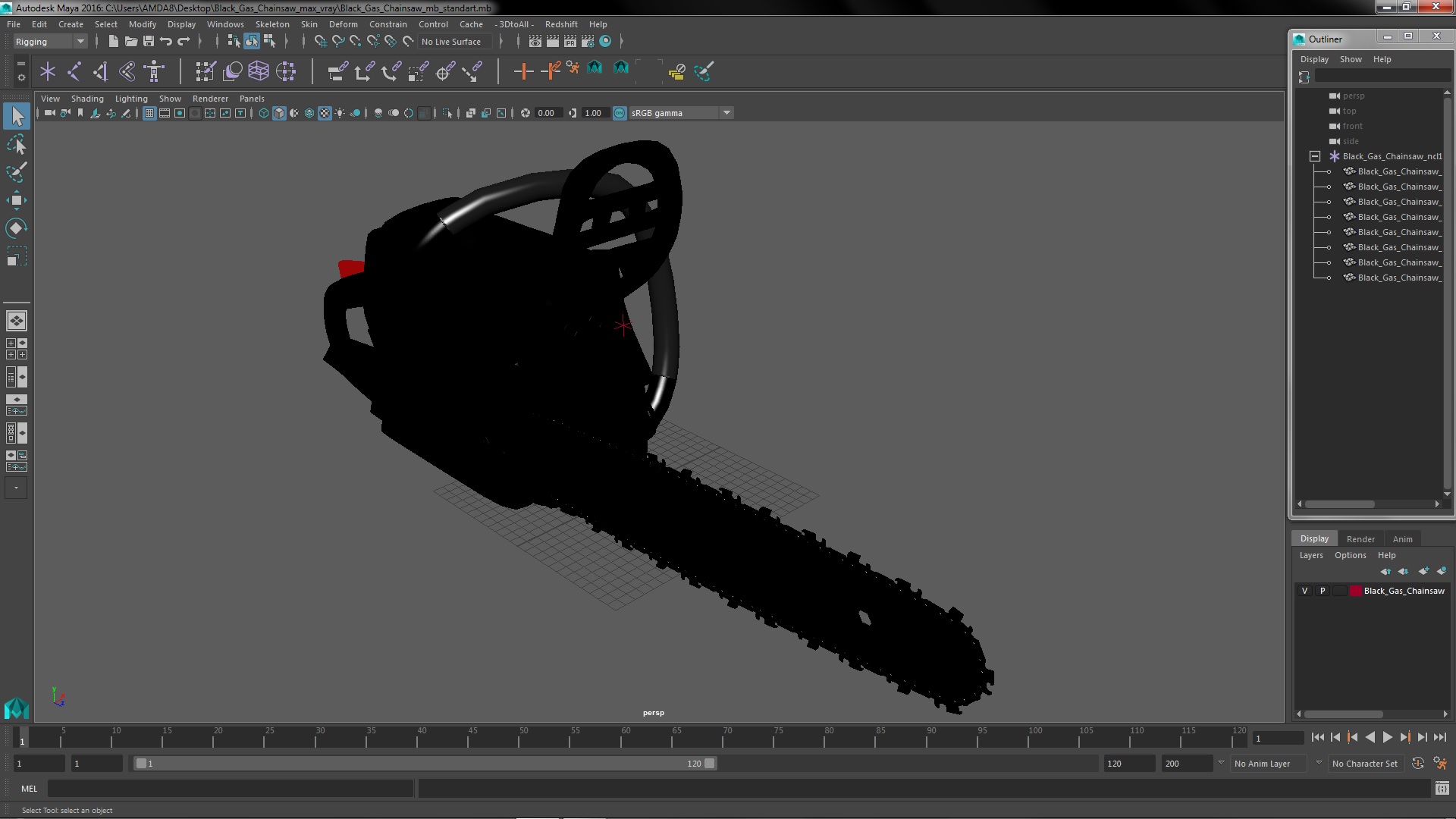This screenshot has width=1456, height=819.
Task: Click the Parent Constraint shelf icon
Action: [337, 71]
